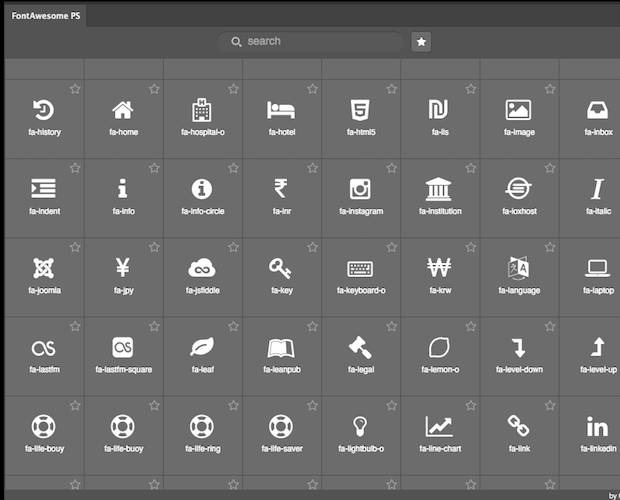Select the fa-ioxhost icon

[x=518, y=189]
